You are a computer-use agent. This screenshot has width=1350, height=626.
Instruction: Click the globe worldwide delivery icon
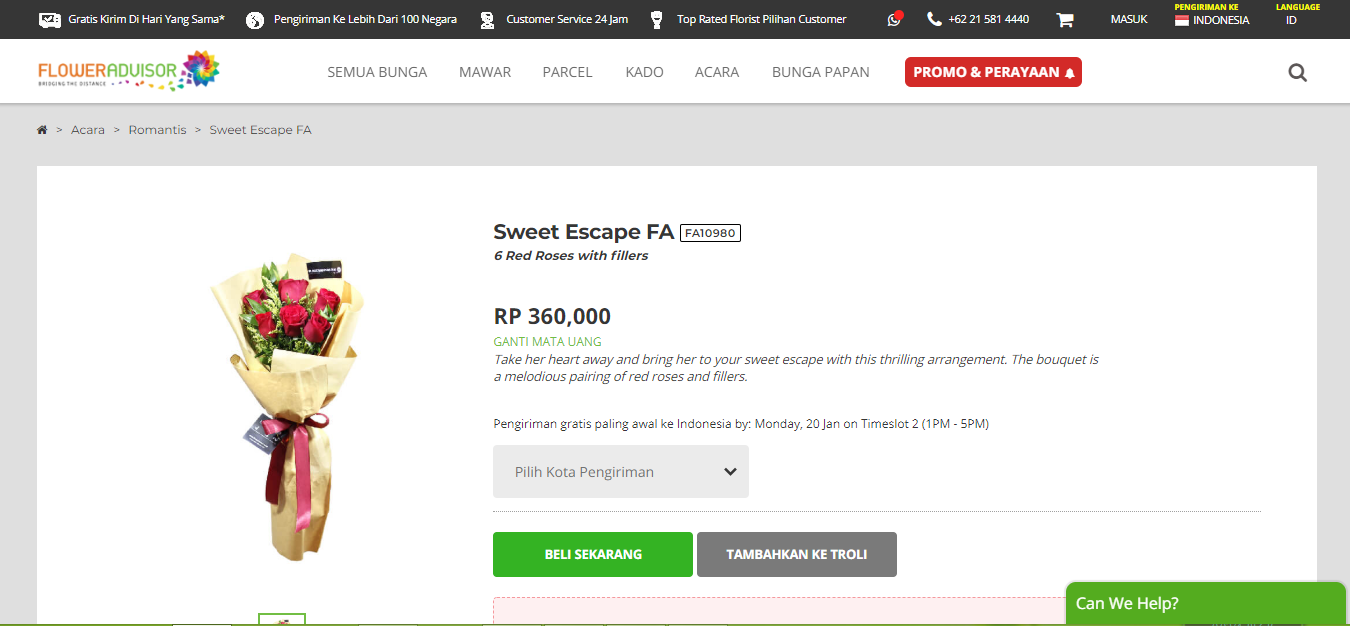(255, 19)
